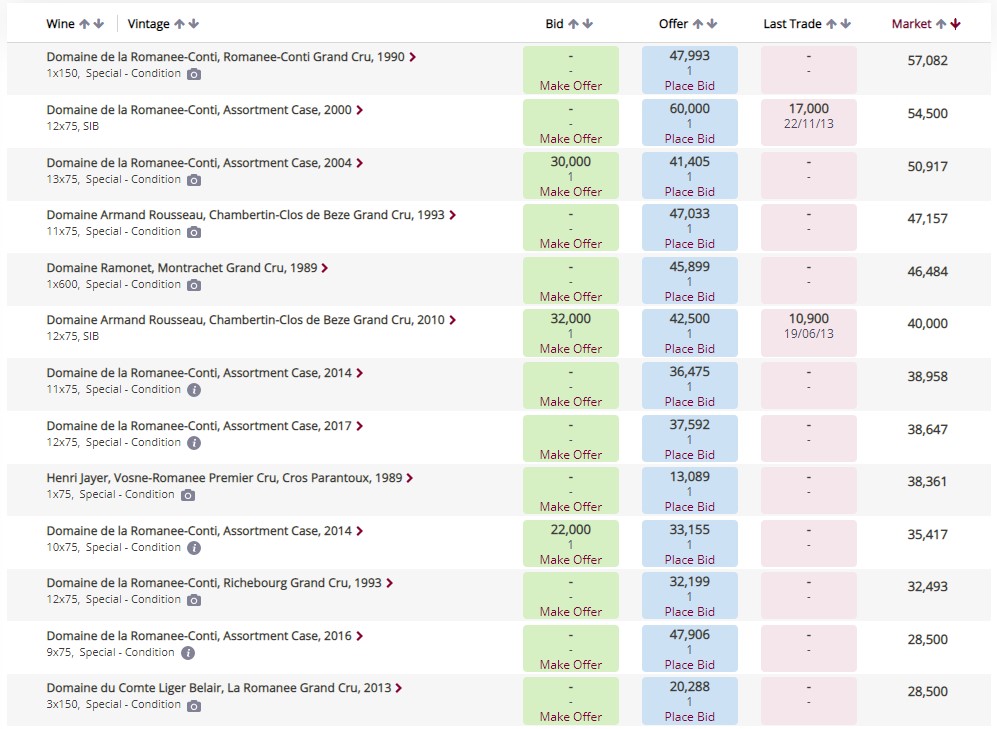Click market price 47,157

(x=927, y=219)
